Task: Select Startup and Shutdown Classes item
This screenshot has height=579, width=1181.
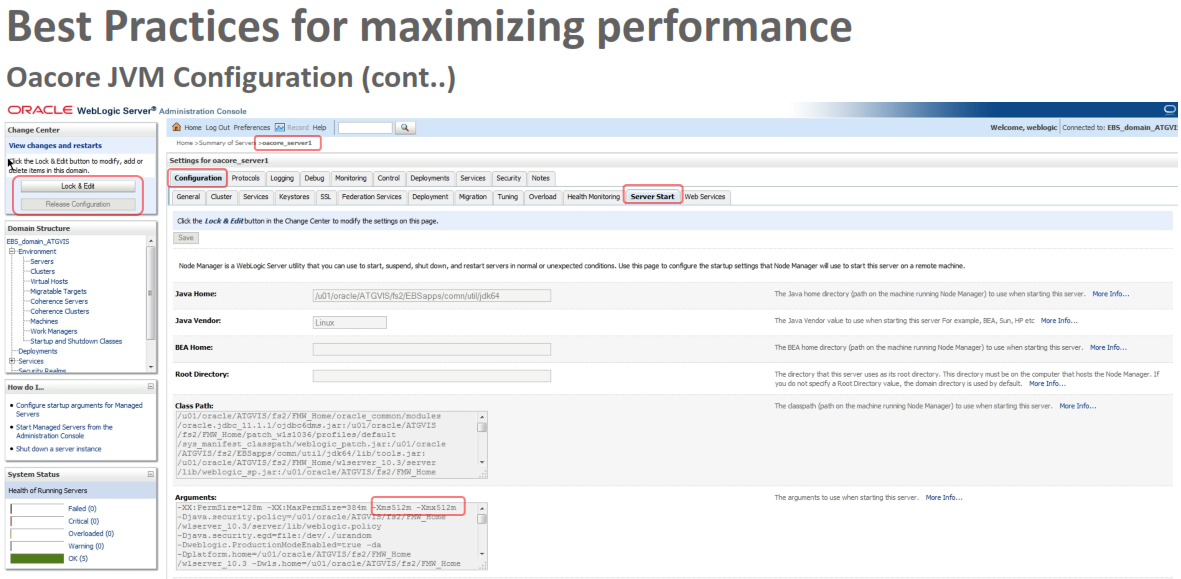Action: coord(76,341)
